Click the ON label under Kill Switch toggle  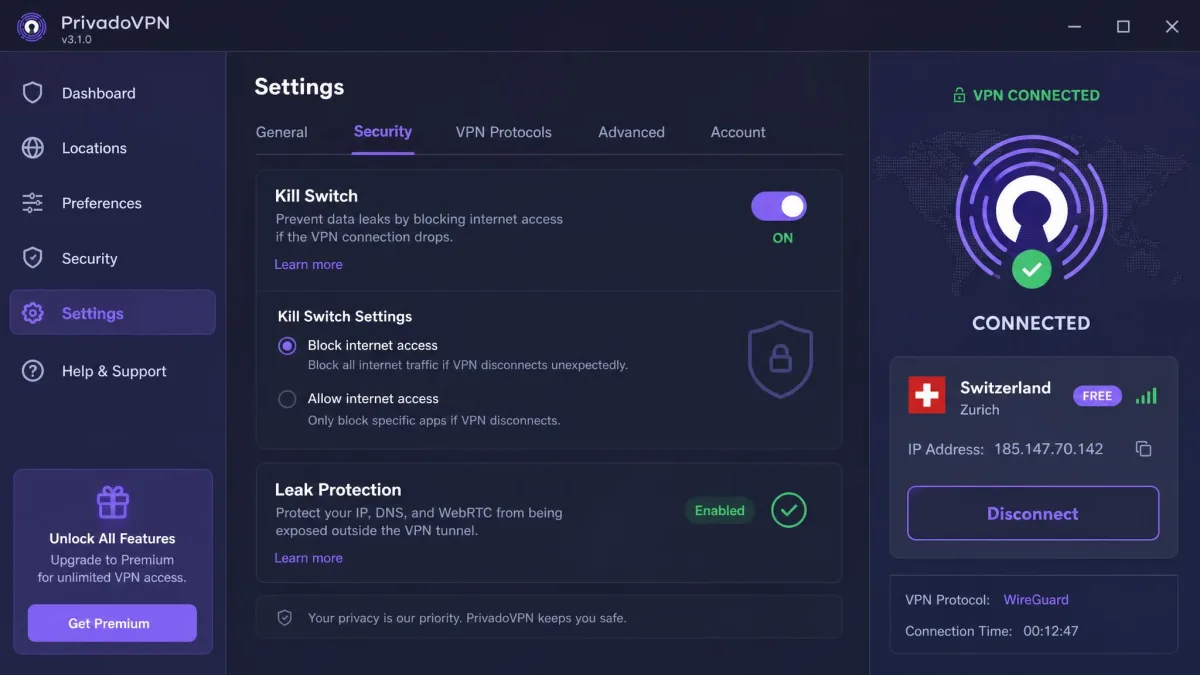pos(783,238)
